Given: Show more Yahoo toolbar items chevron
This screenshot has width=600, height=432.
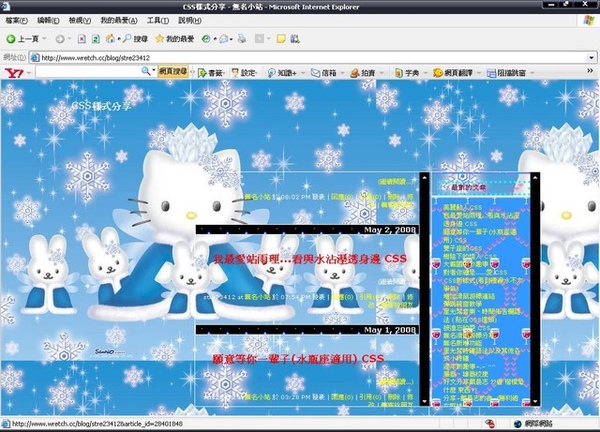Looking at the screenshot, I should point(590,71).
